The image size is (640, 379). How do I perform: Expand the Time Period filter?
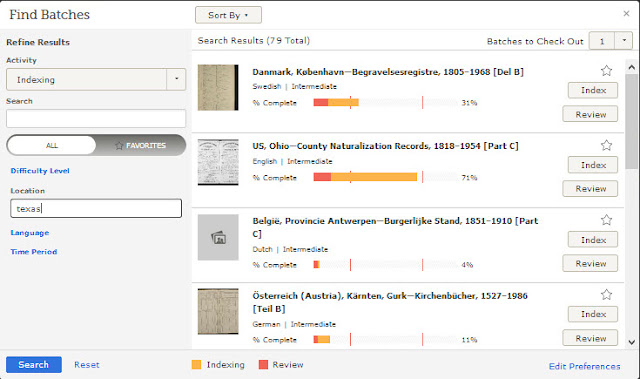coord(34,252)
